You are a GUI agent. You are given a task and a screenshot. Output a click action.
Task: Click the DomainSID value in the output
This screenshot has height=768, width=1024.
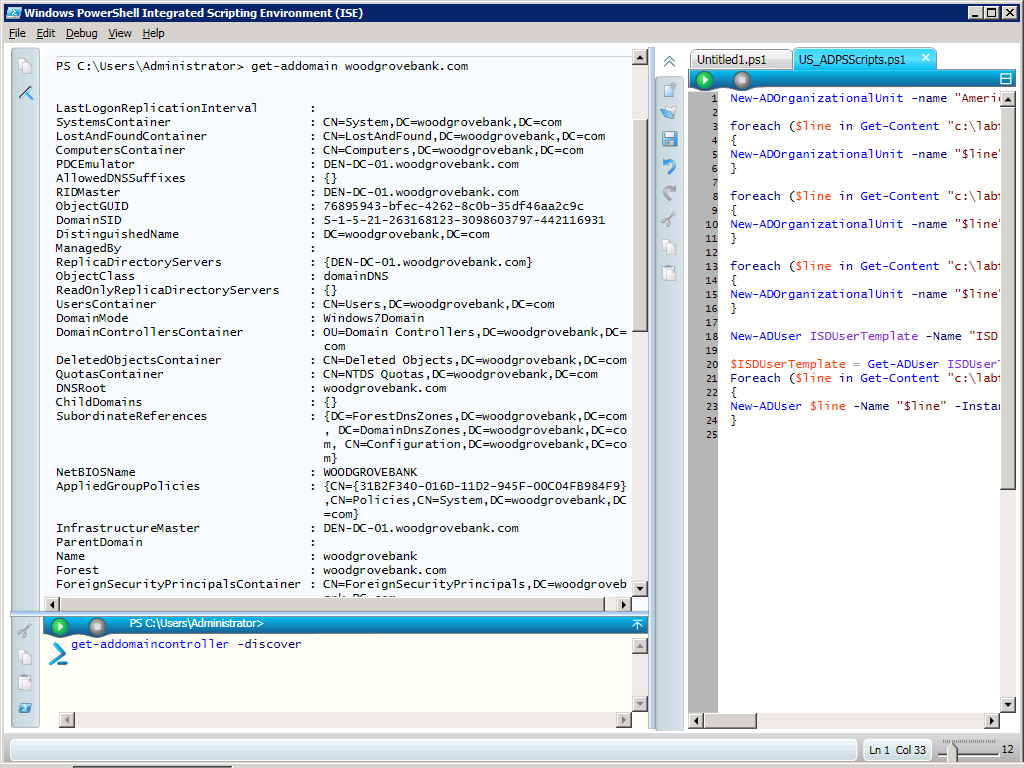464,220
